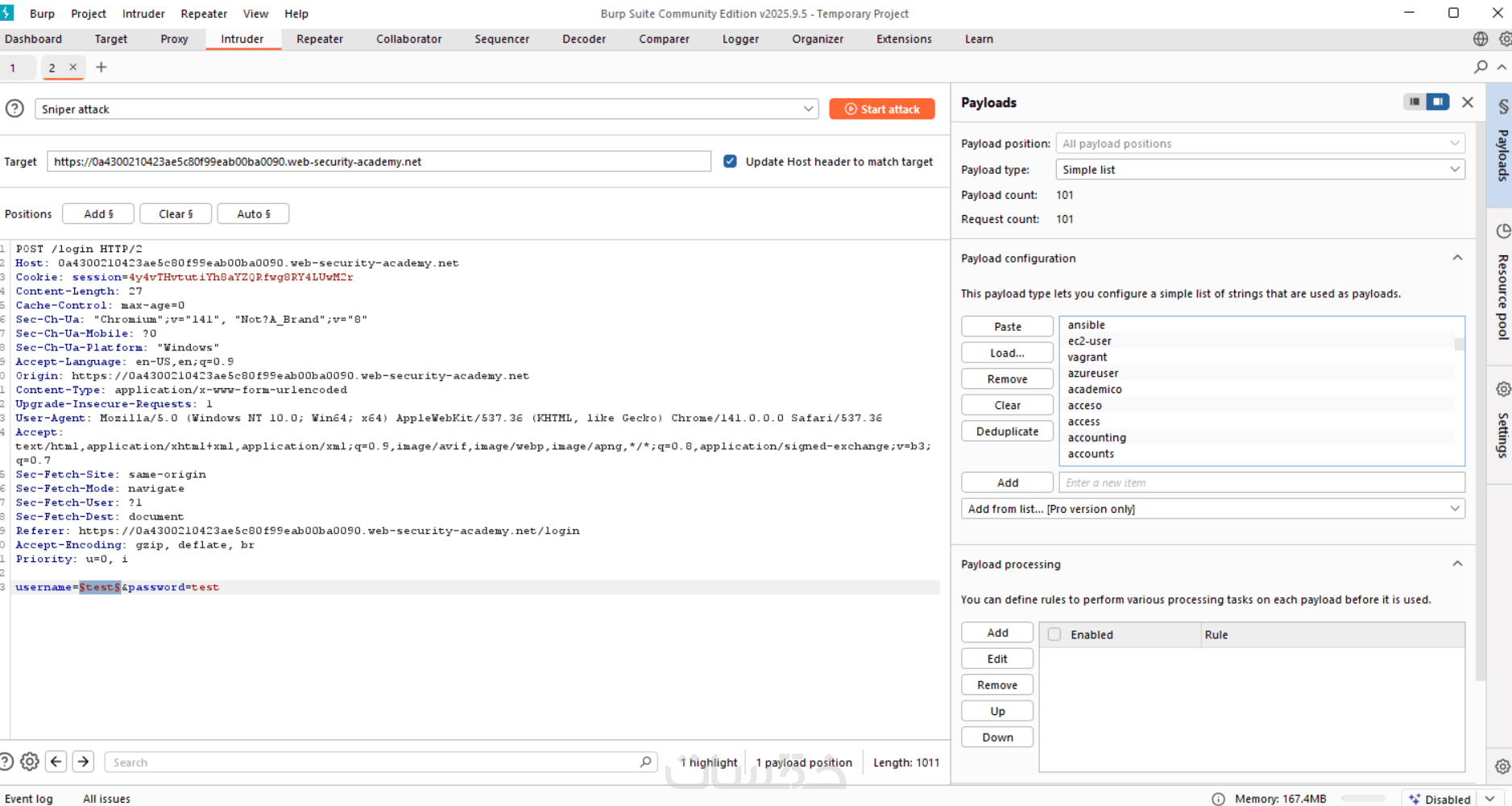1512x806 pixels.
Task: Click Load... to import a payload list
Action: tap(1007, 353)
